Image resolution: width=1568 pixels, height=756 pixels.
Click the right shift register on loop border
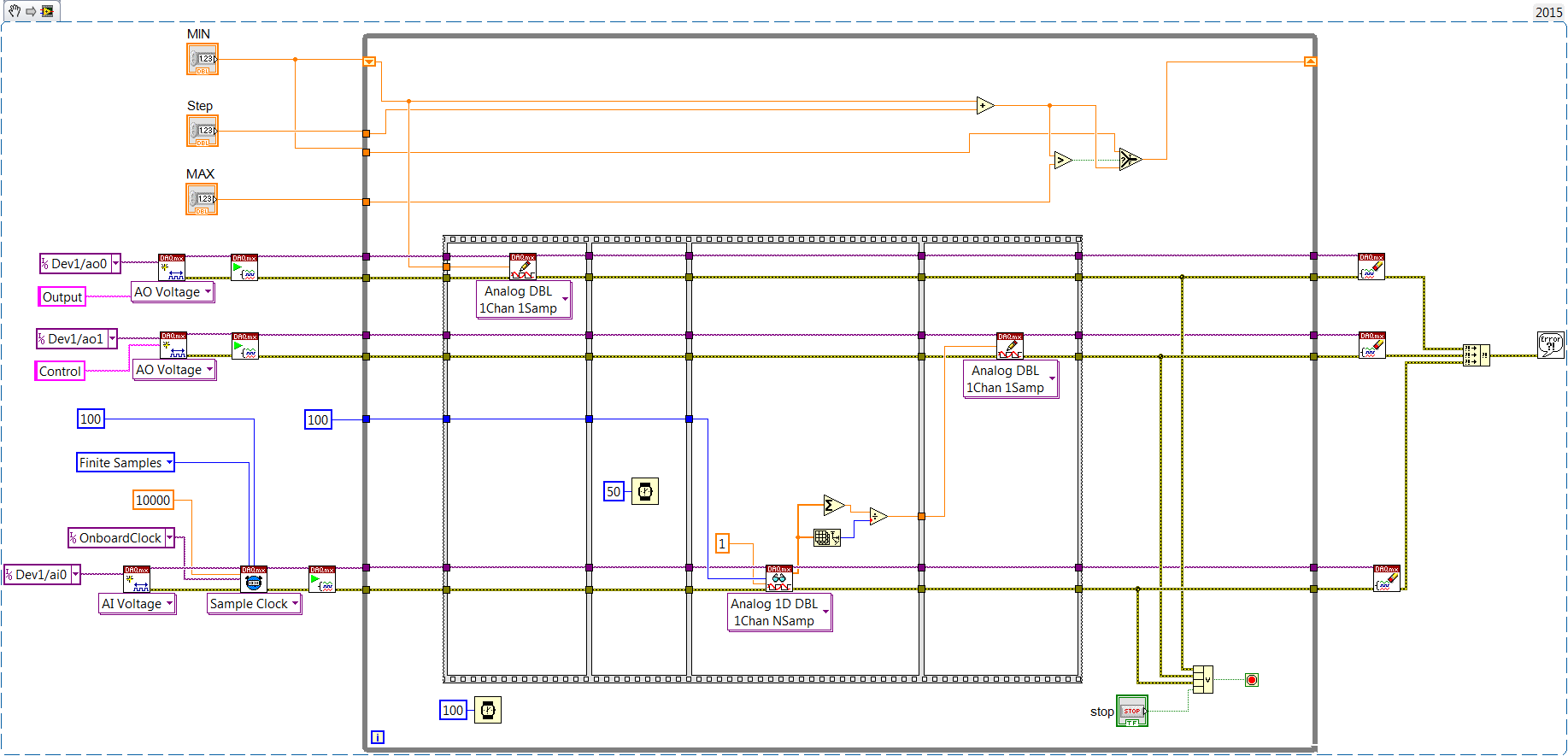[1310, 62]
